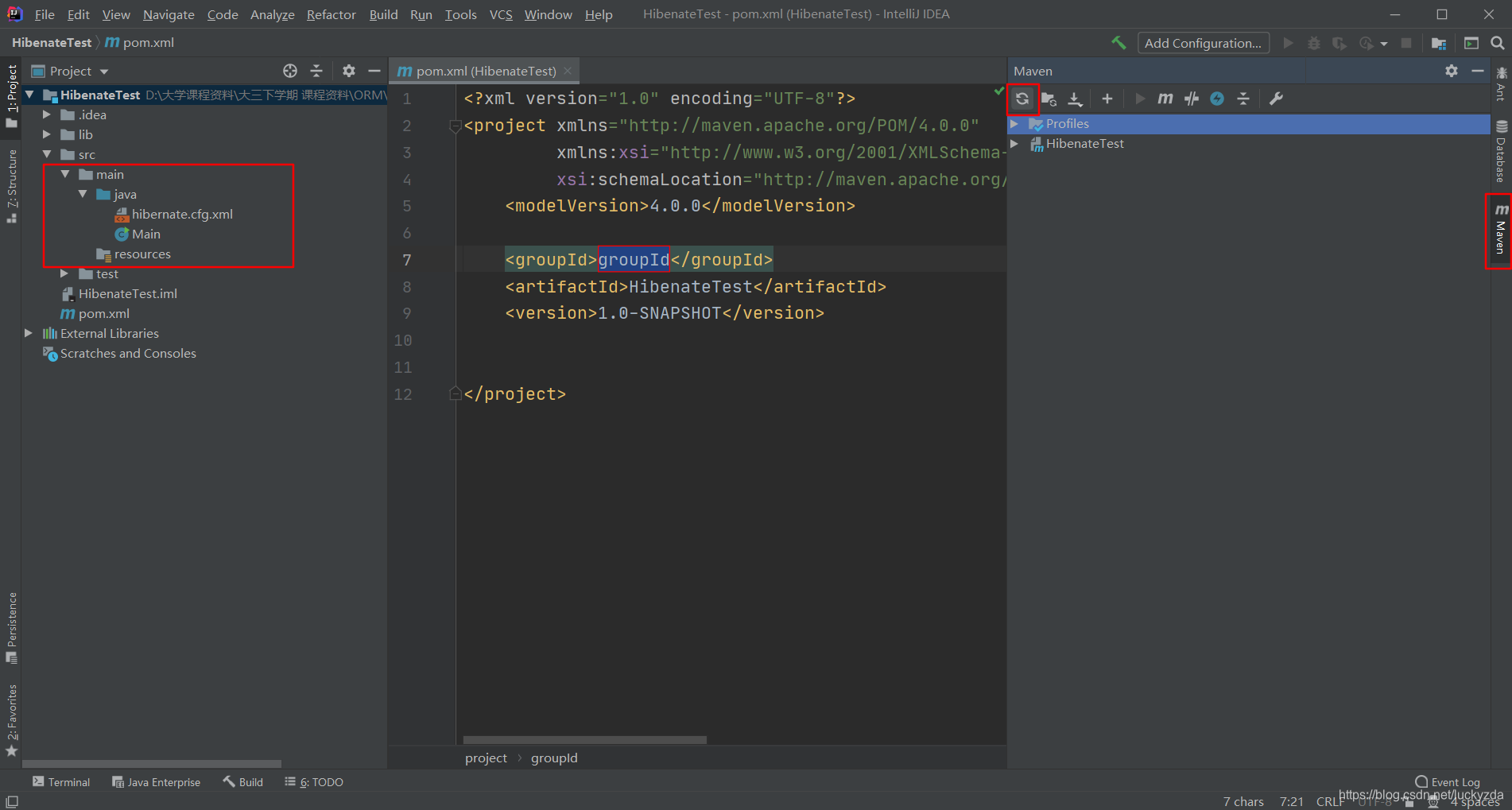1512x810 pixels.
Task: Toggle the Persistence sidebar button
Action: pos(11,627)
